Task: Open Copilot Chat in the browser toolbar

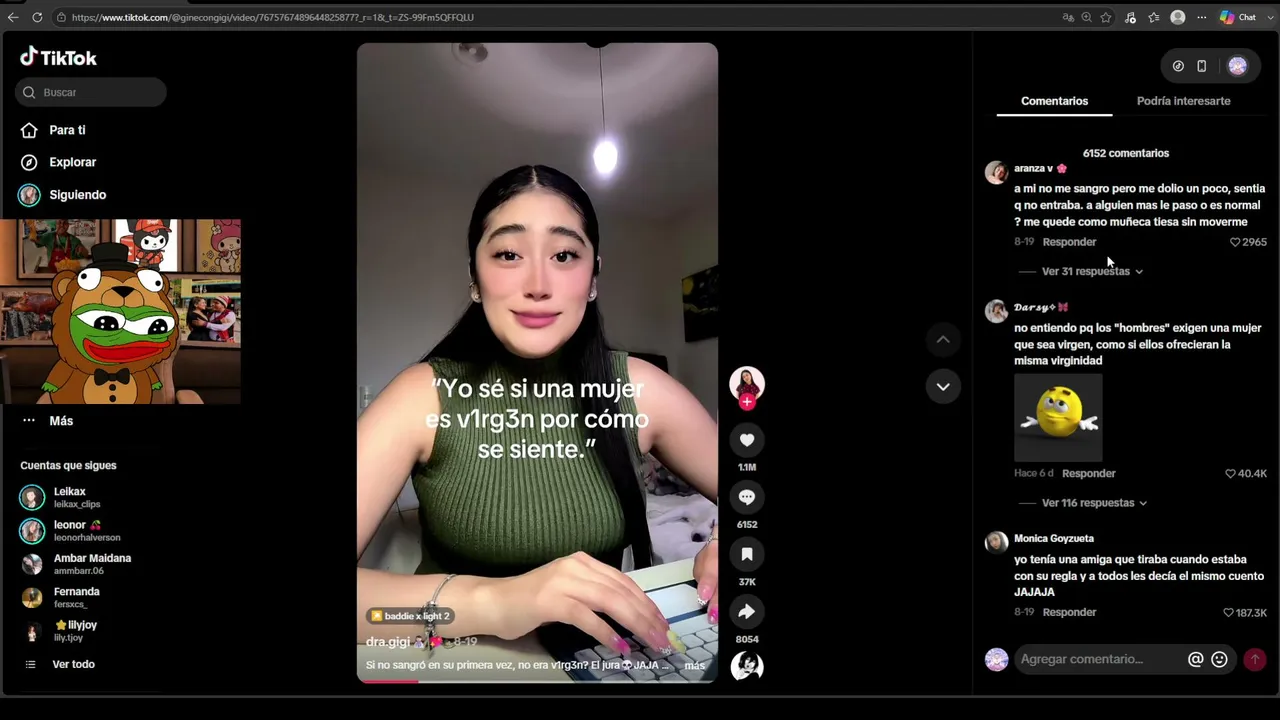Action: point(1238,17)
